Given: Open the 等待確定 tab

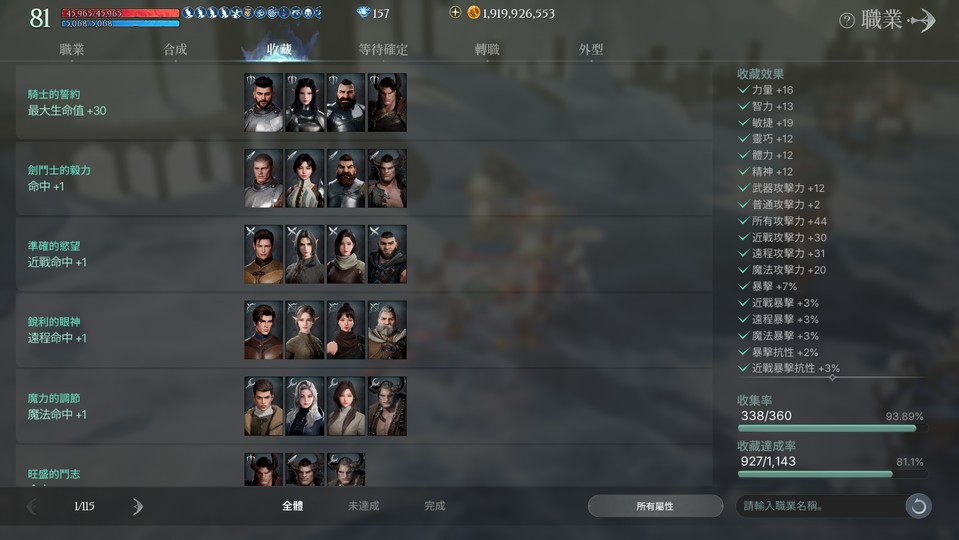Looking at the screenshot, I should point(383,50).
